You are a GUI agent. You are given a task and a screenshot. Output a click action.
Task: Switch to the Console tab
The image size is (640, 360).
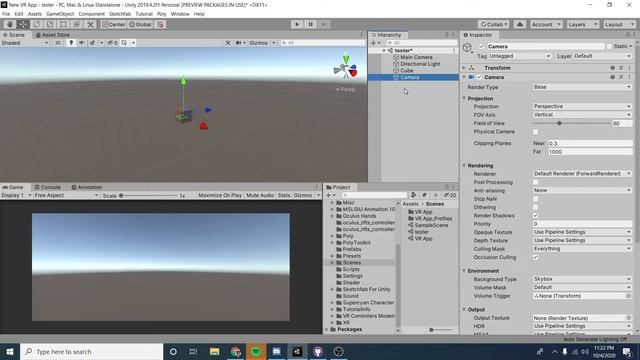pos(47,187)
